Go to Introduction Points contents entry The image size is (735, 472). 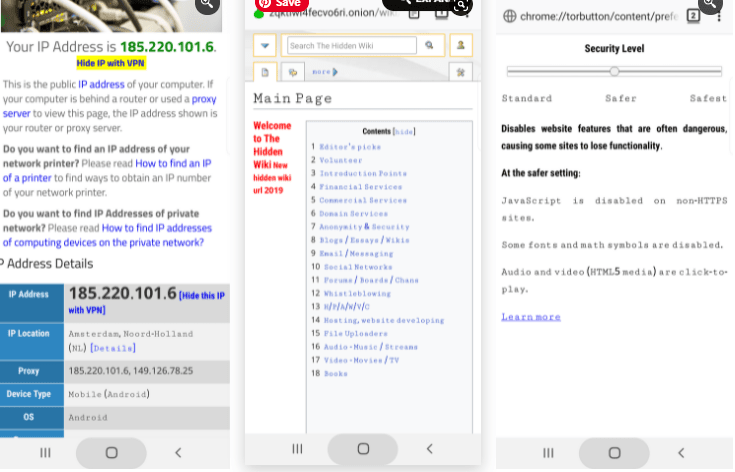click(x=363, y=173)
